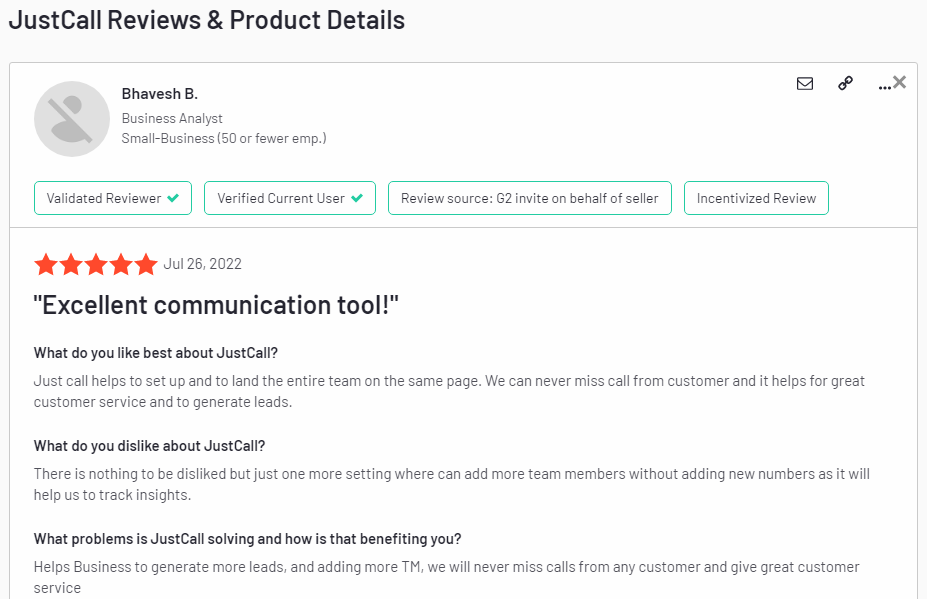Screen dimensions: 927x599
Task: Copy review link via chain icon
Action: tap(845, 83)
